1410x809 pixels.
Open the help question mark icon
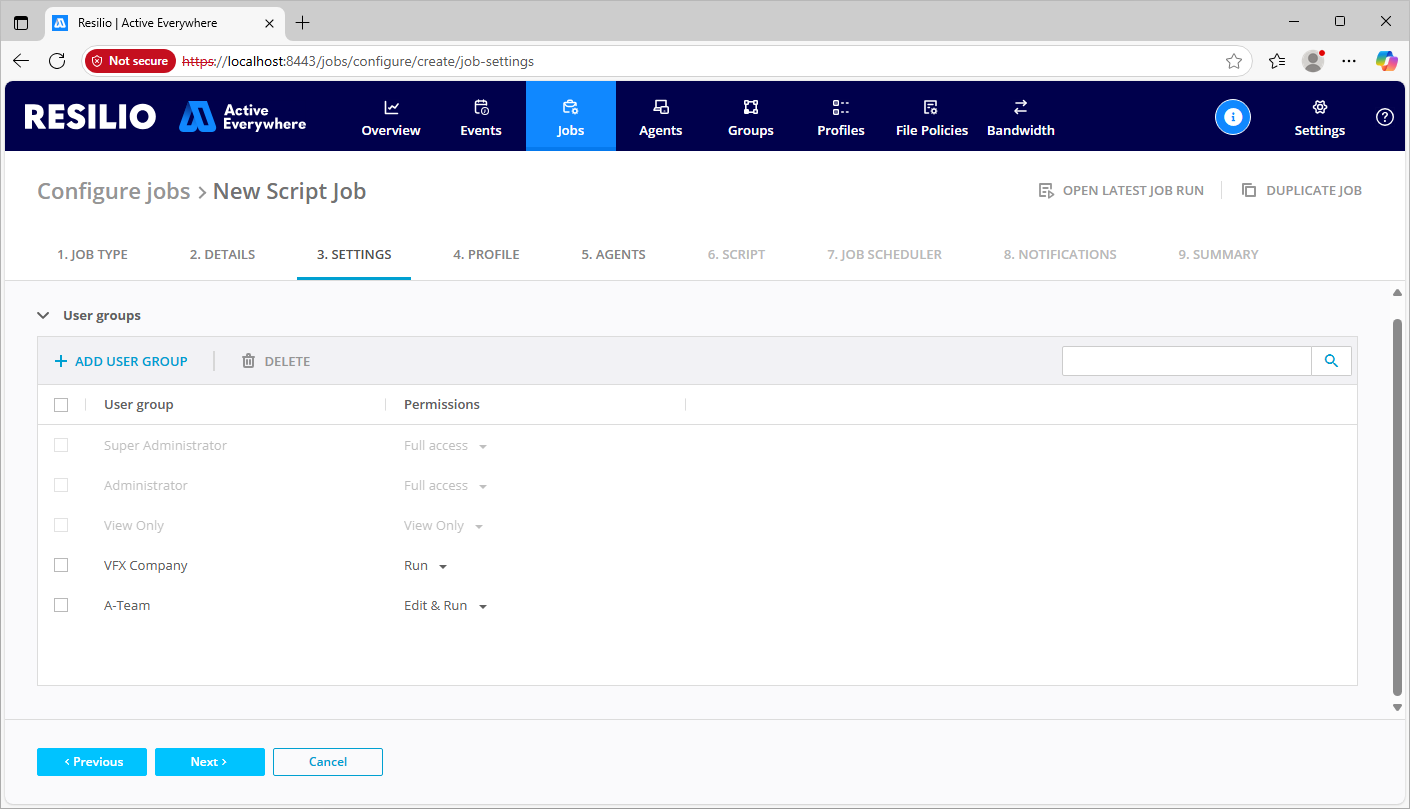[1384, 117]
